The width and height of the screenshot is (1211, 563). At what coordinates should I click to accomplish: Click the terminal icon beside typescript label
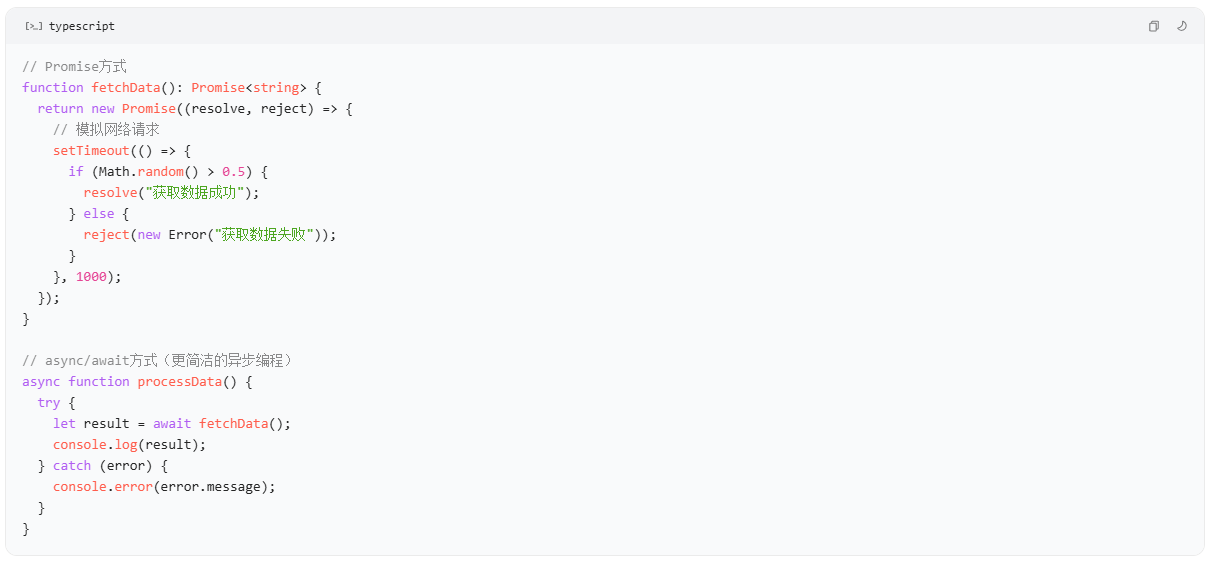pyautogui.click(x=34, y=26)
